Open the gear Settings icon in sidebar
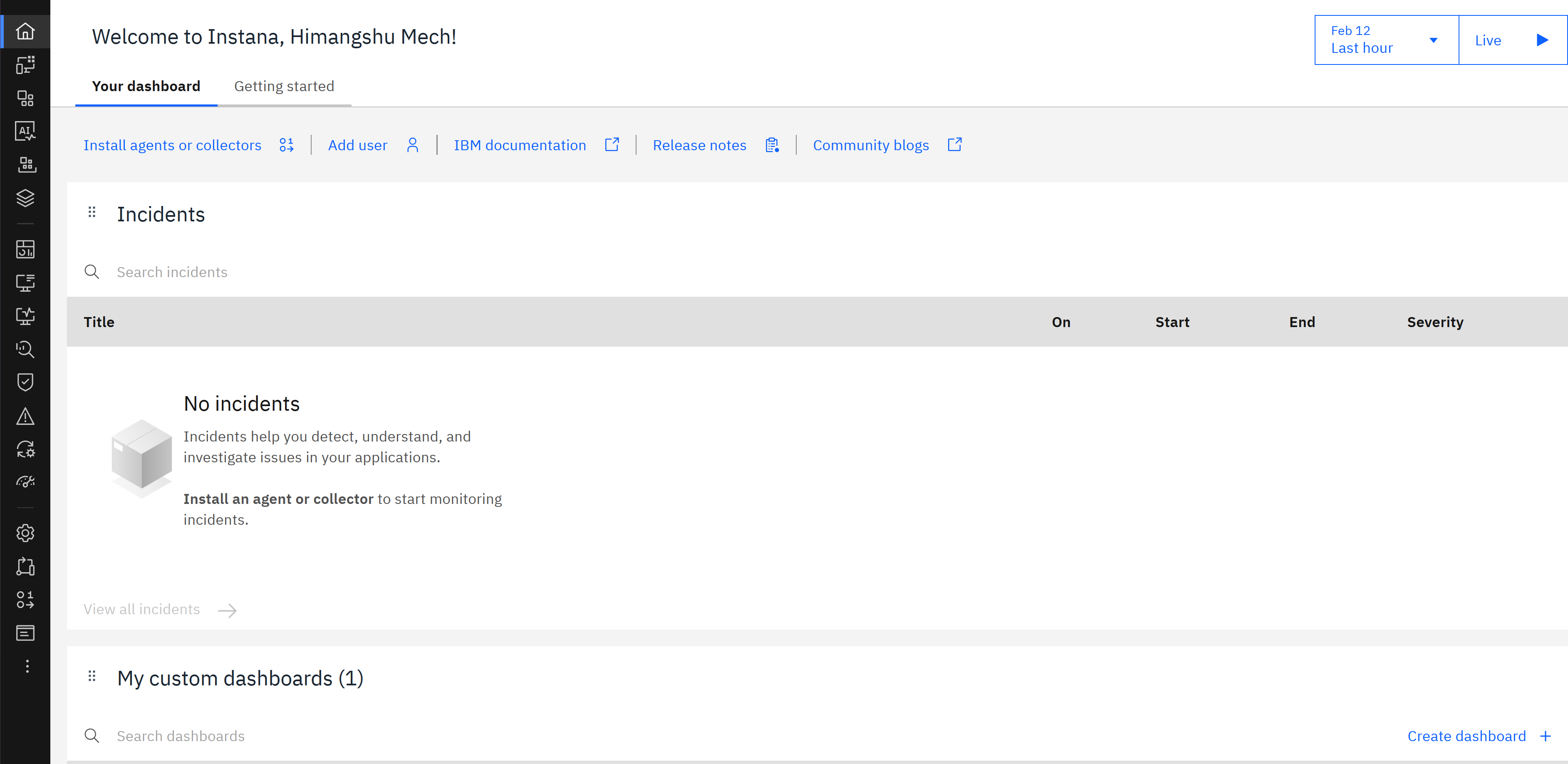Viewport: 1568px width, 764px height. tap(25, 533)
